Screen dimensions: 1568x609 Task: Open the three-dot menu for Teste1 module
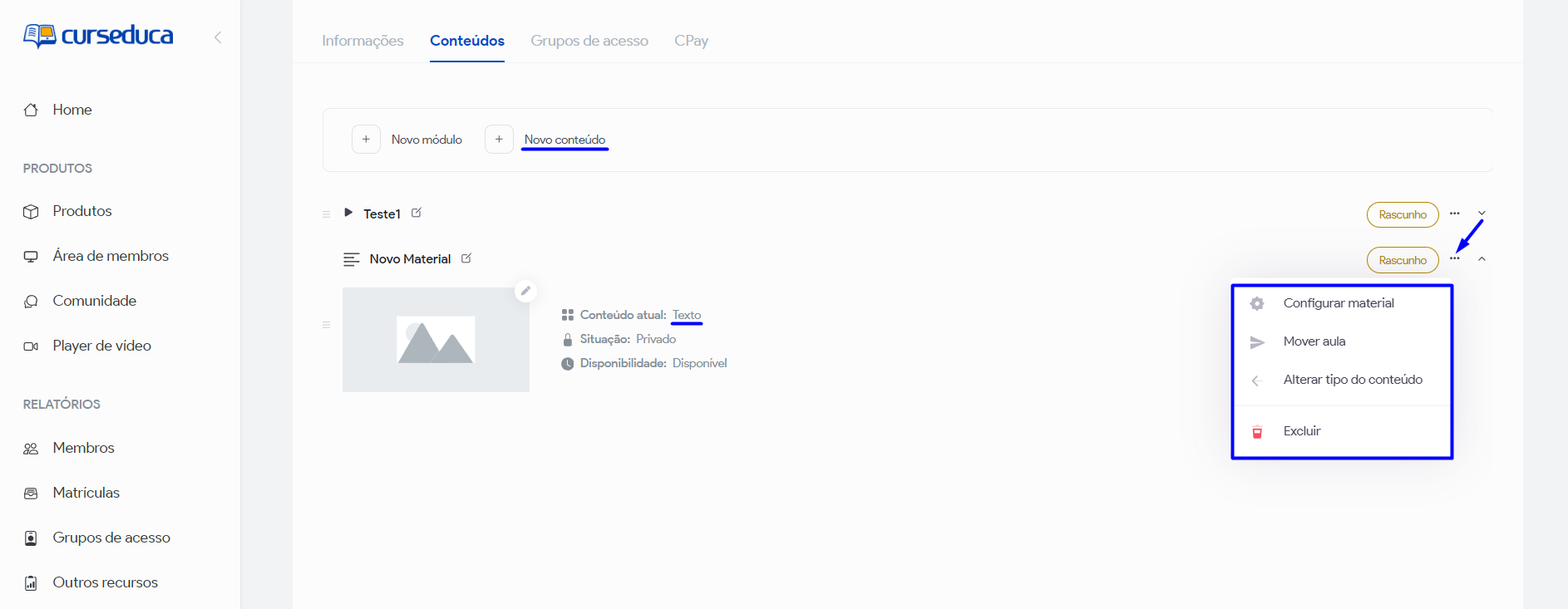[x=1454, y=214]
